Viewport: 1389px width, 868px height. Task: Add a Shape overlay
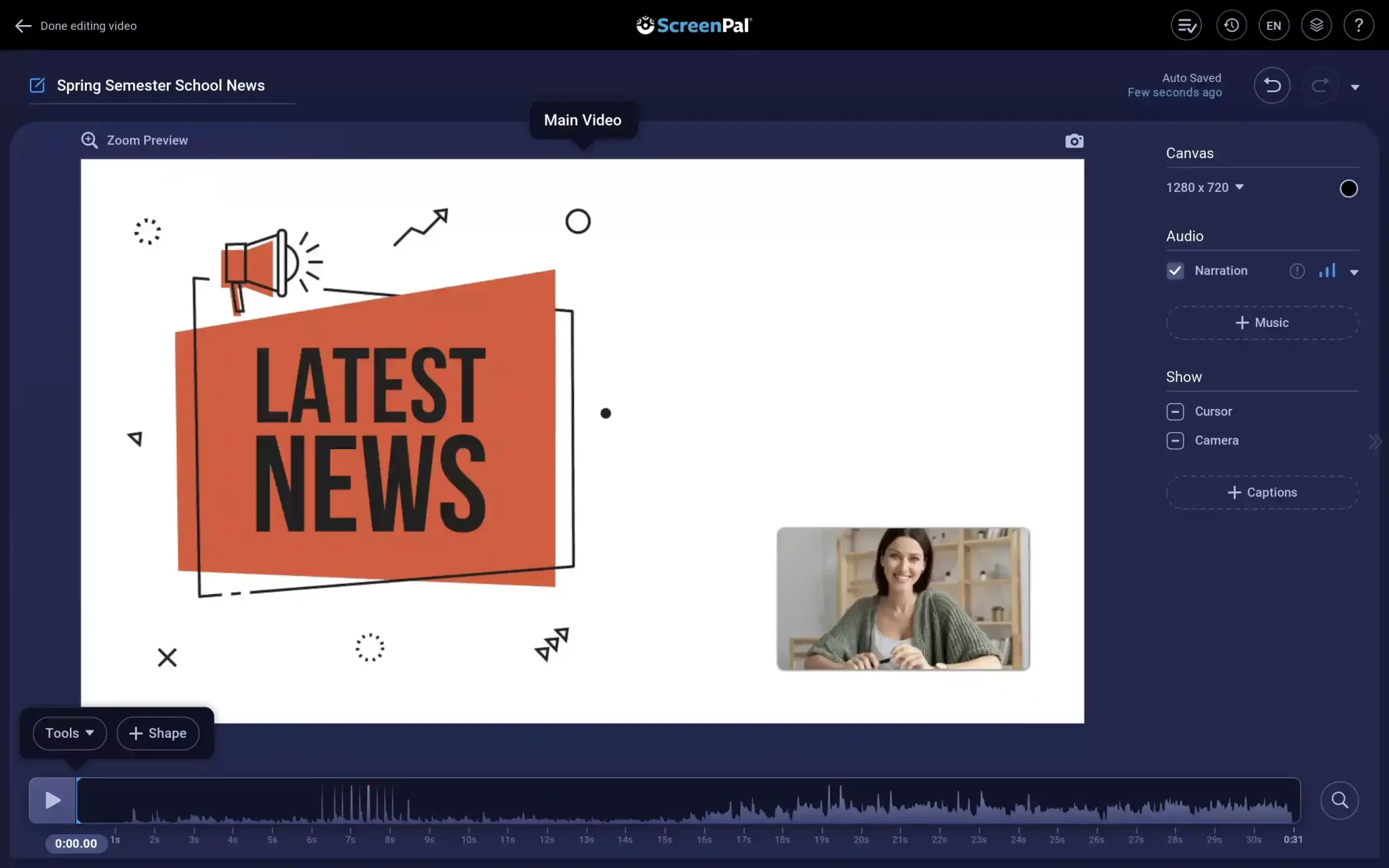158,733
